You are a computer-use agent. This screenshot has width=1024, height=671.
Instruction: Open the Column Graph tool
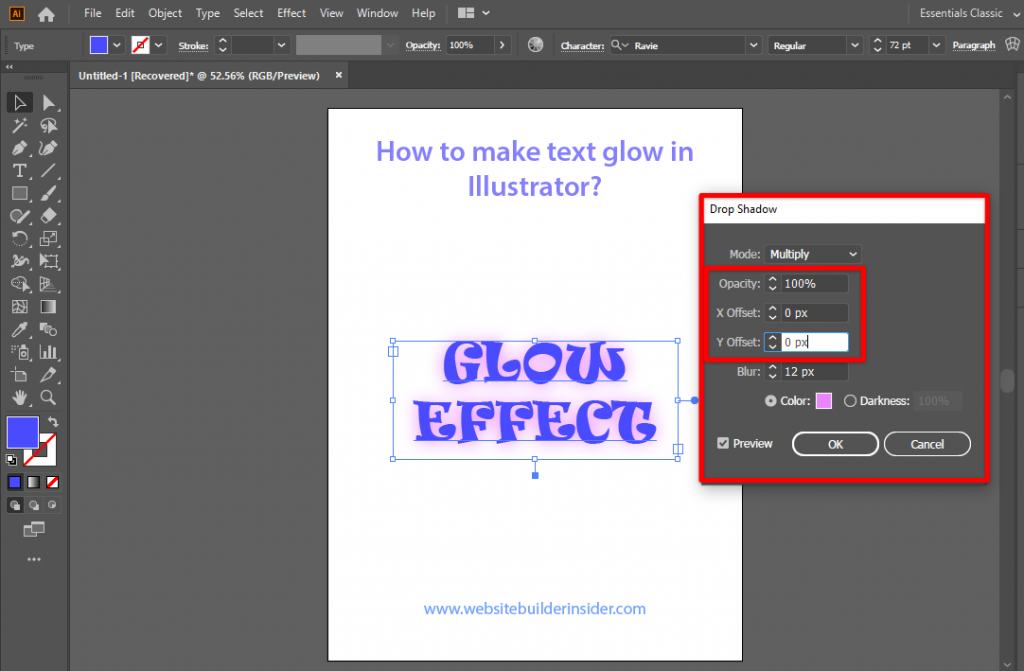[x=47, y=352]
